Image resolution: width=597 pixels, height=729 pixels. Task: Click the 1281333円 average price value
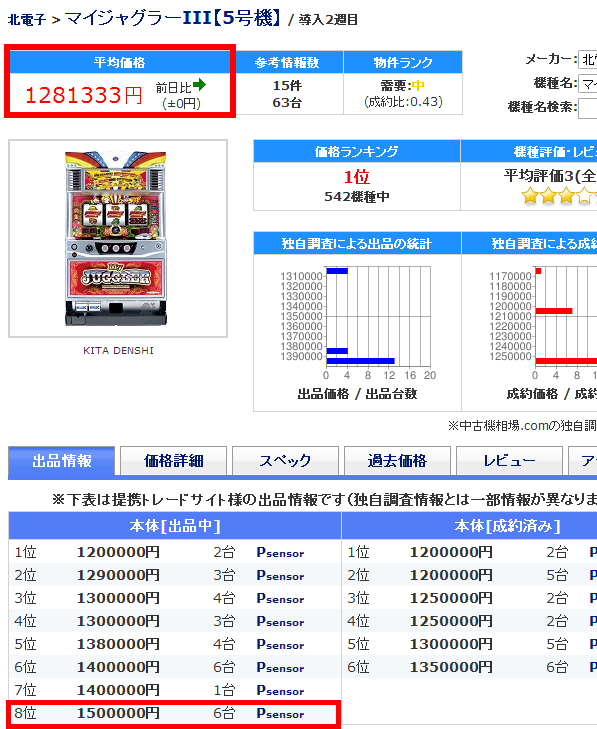84,95
